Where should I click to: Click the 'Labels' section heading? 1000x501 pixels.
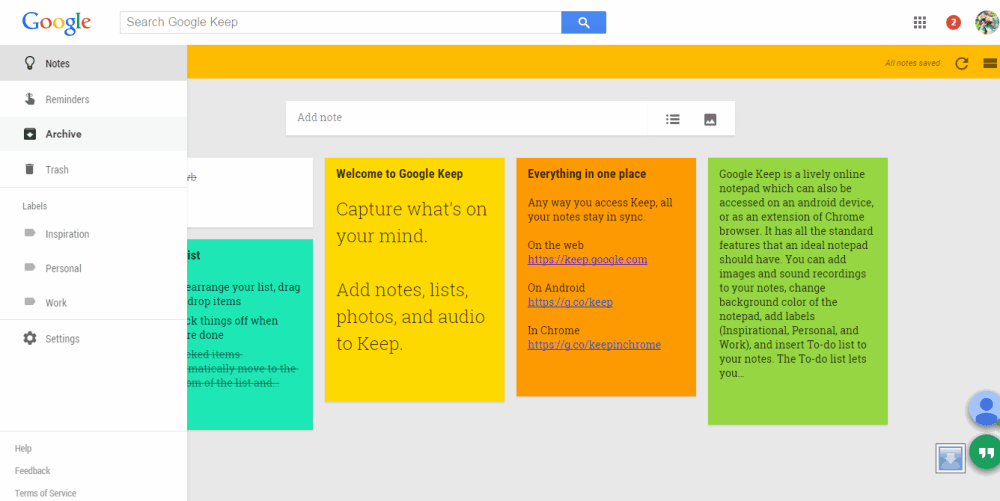click(x=34, y=206)
